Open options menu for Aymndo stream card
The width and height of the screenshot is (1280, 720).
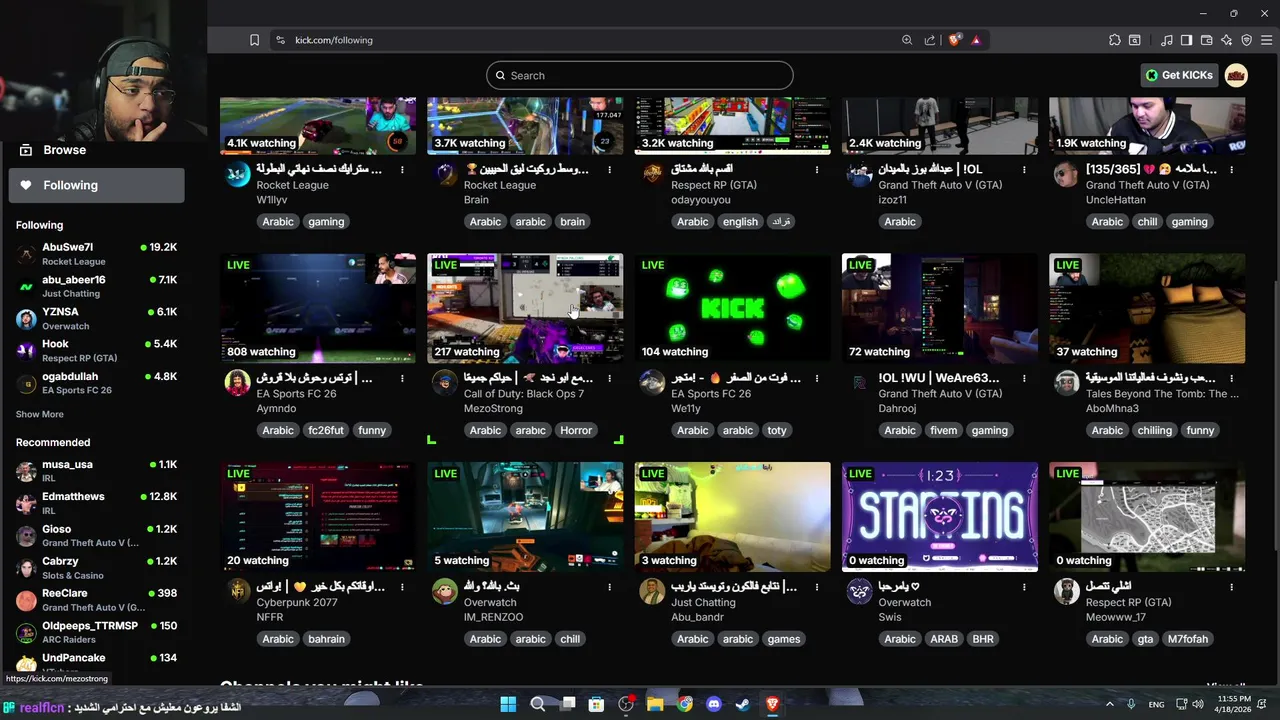[402, 379]
